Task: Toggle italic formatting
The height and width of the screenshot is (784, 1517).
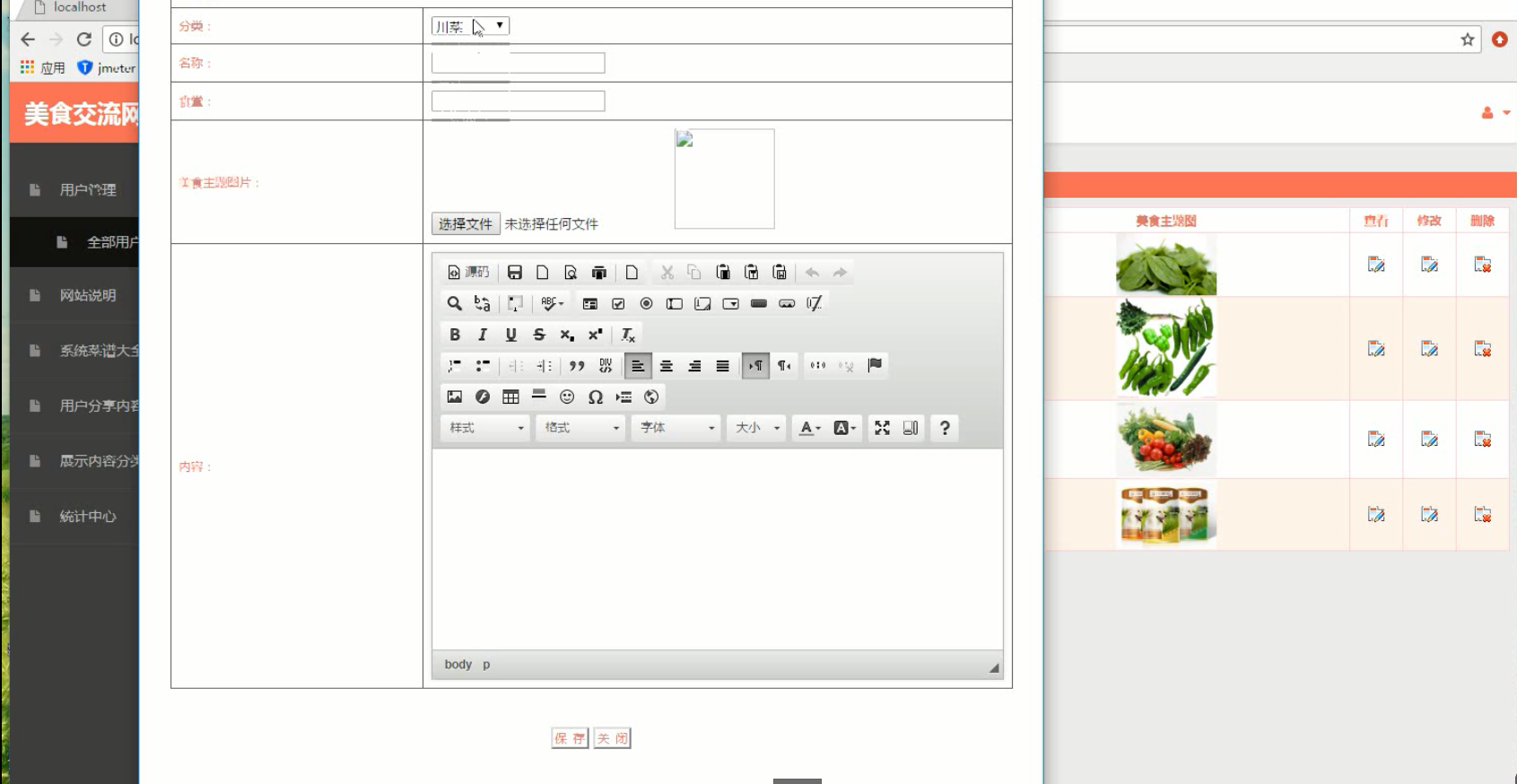Action: point(483,335)
